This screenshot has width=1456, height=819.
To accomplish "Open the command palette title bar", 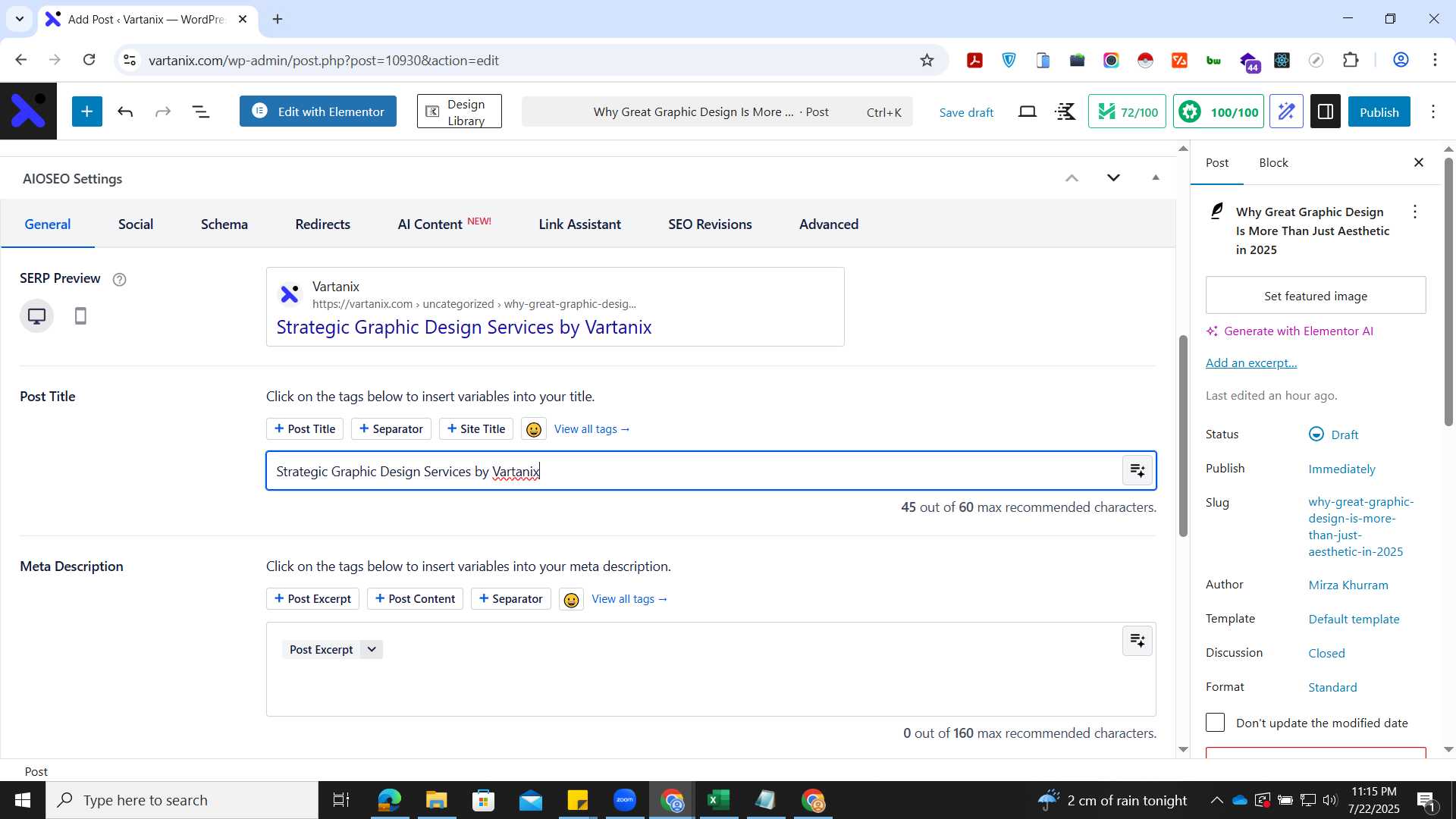I will (x=717, y=112).
